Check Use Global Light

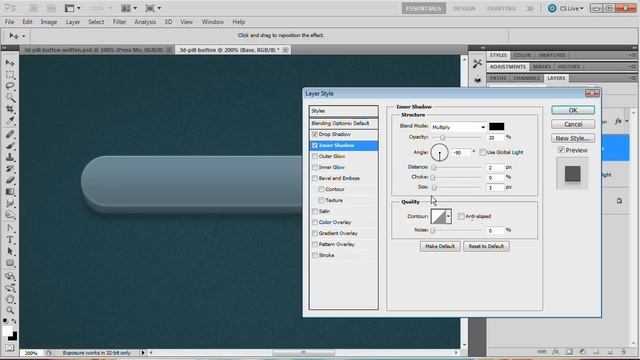(482, 152)
